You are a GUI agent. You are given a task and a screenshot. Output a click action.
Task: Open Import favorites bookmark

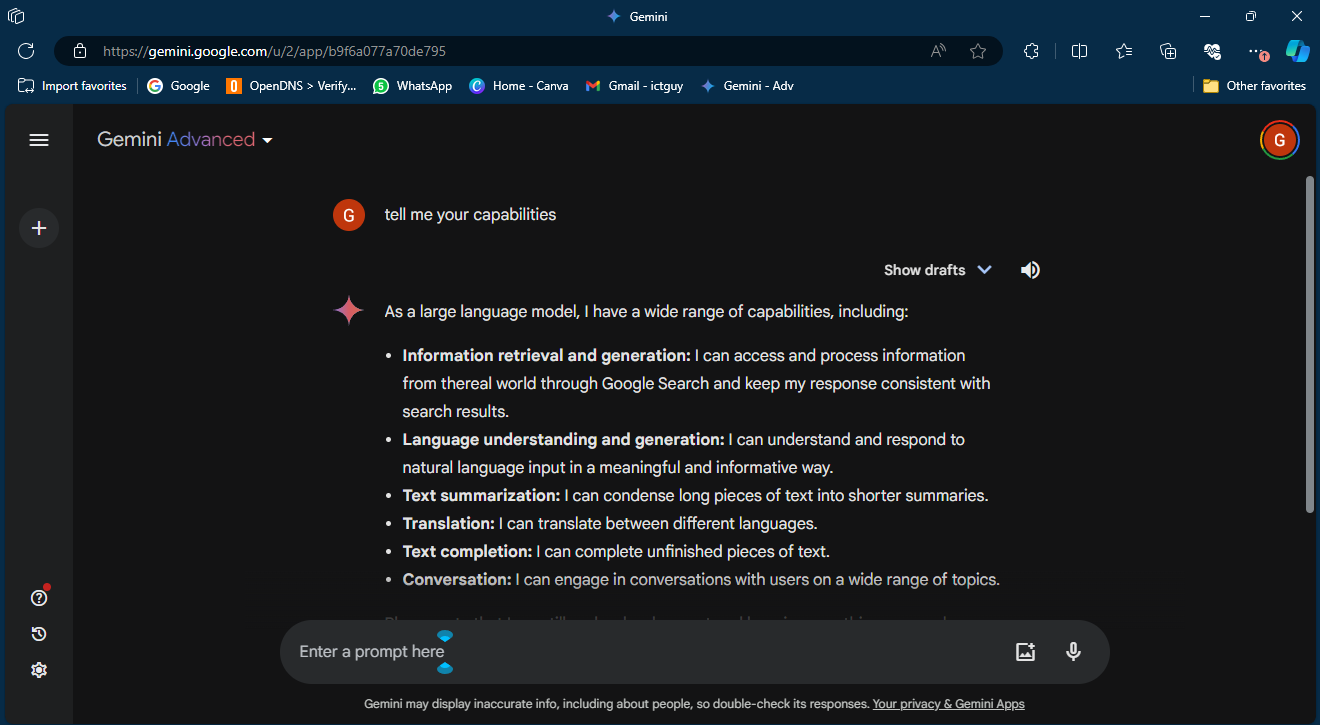tap(72, 86)
